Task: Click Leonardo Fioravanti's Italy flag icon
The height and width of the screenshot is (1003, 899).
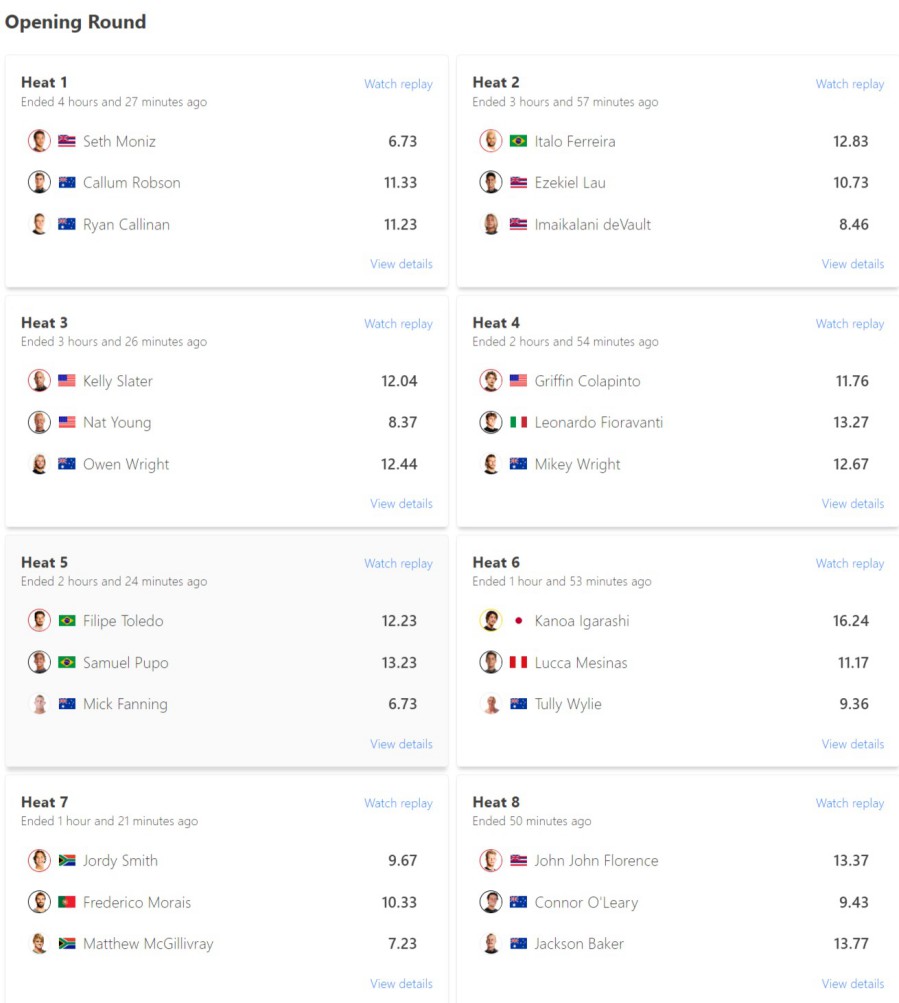Action: pyautogui.click(x=518, y=423)
